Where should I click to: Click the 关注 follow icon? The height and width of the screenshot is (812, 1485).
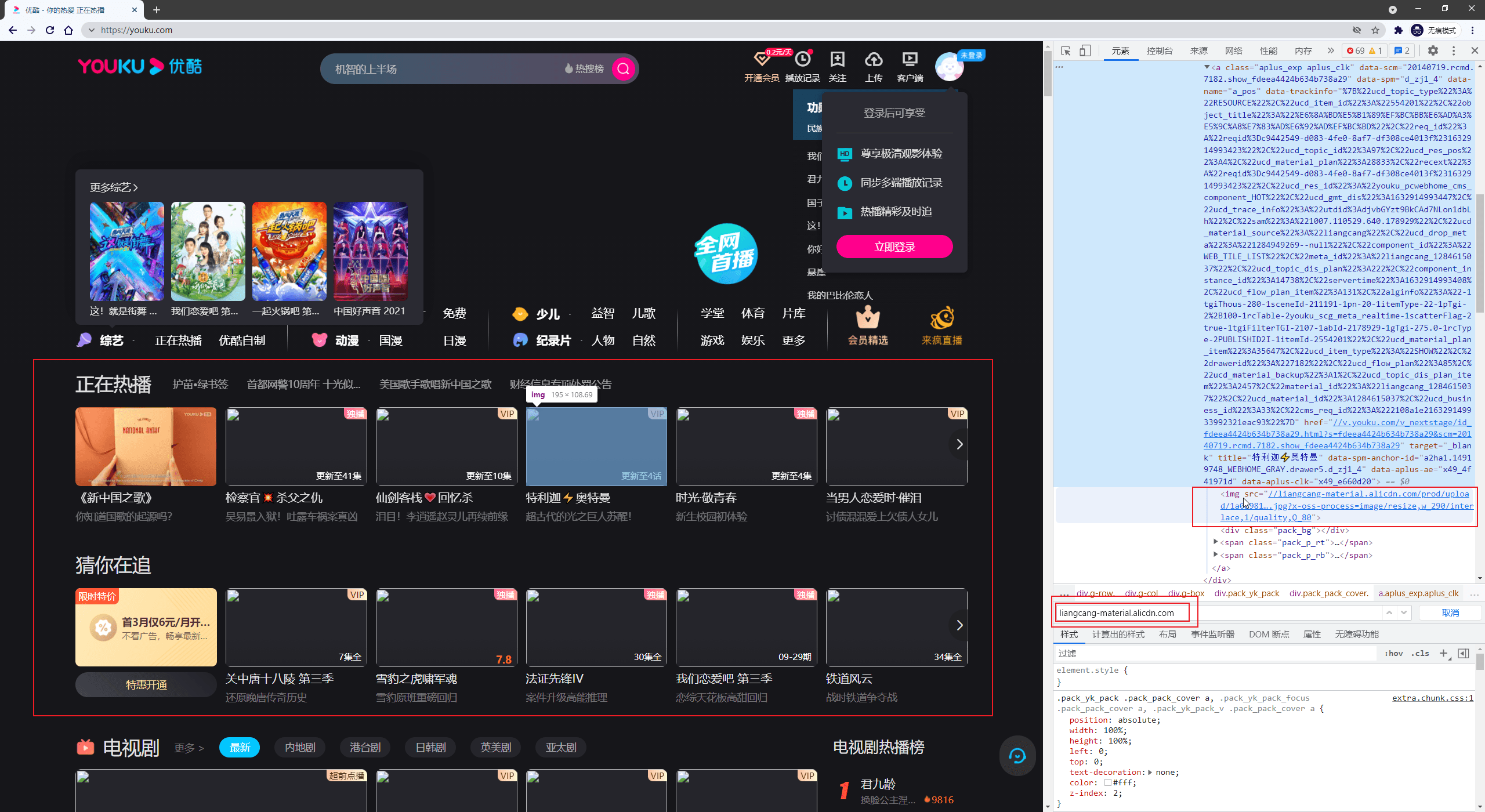[x=837, y=60]
